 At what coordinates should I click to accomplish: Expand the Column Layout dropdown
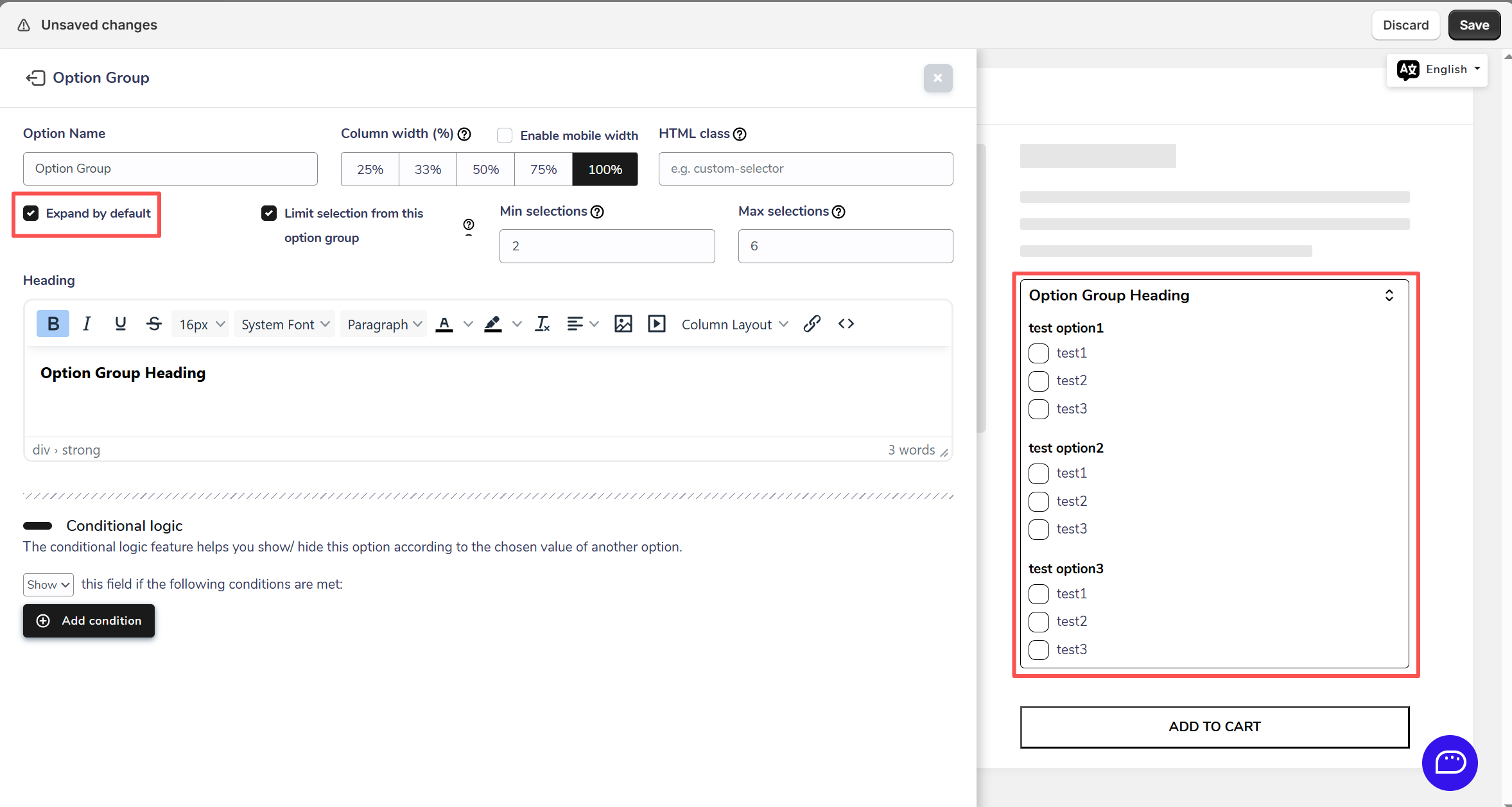[x=734, y=325]
